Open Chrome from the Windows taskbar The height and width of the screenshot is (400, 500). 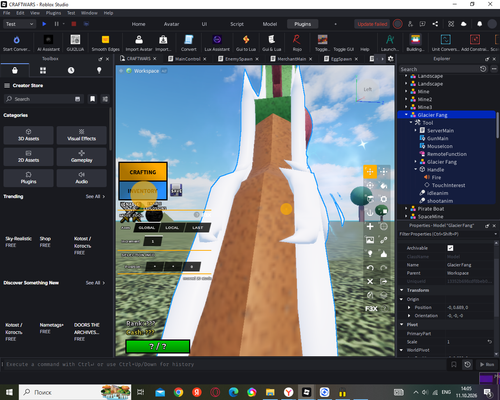(178, 392)
